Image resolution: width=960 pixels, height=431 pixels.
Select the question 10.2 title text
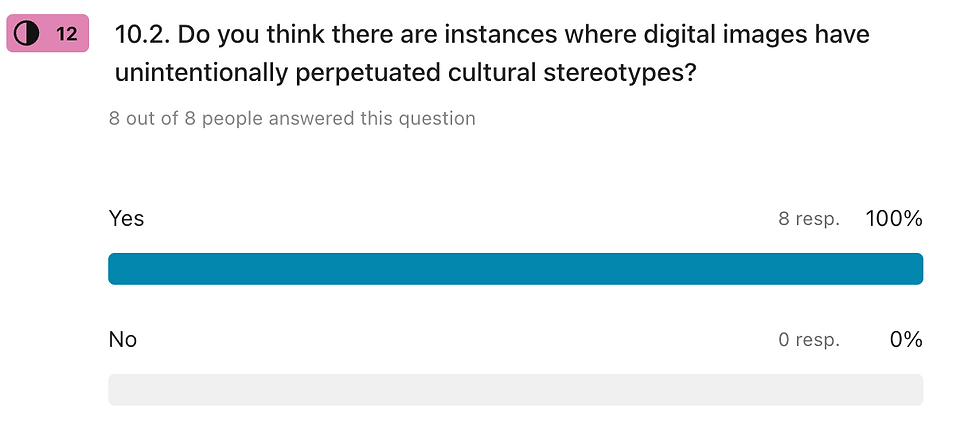(492, 53)
